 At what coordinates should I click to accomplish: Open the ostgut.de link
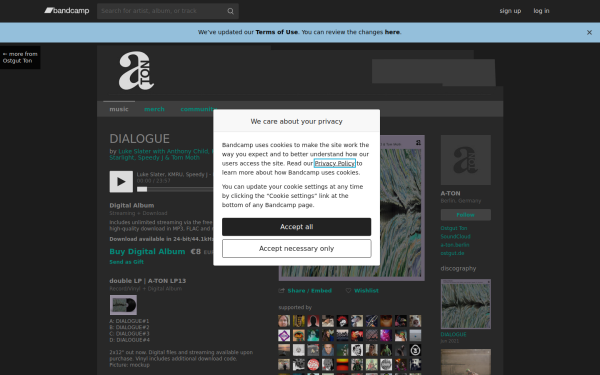click(452, 254)
